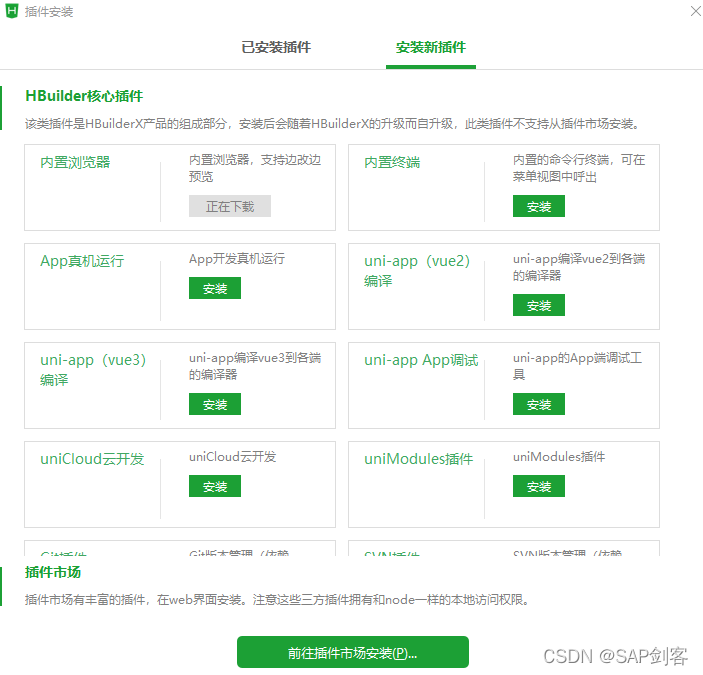Click the uni-app App调试 title
The image size is (703, 675).
421,360
